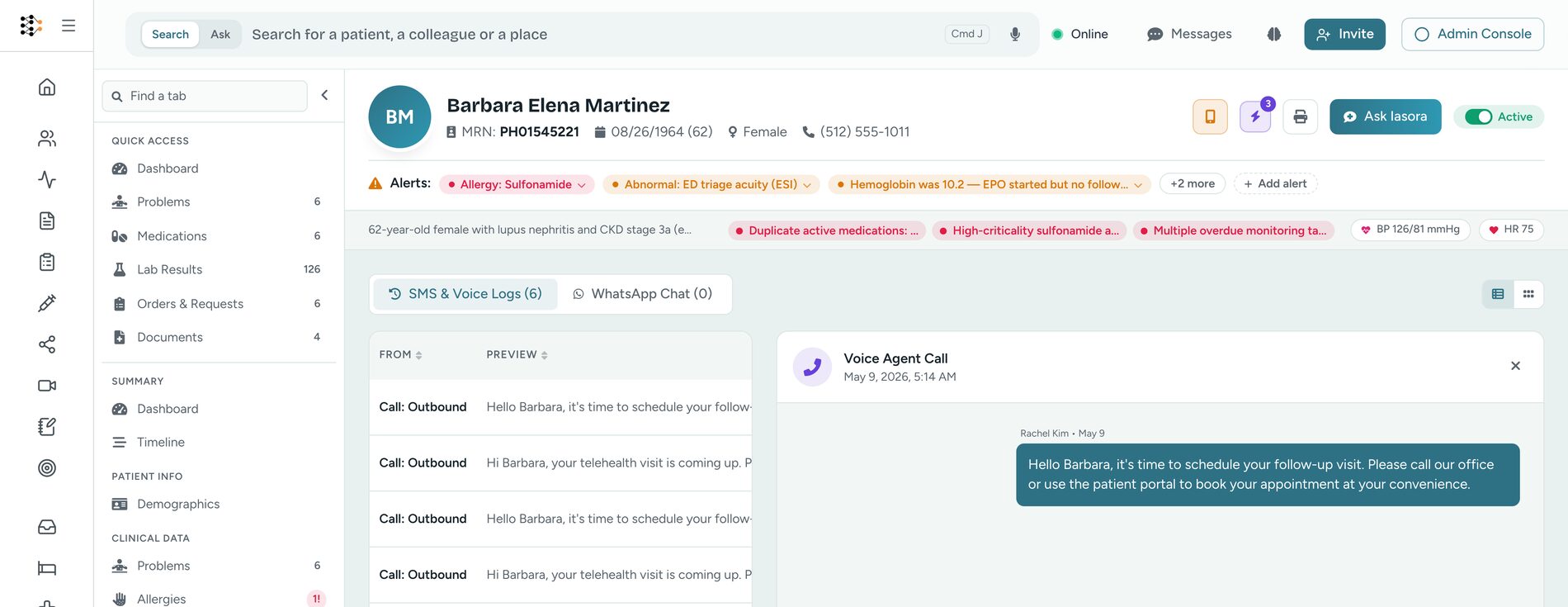The image size is (1568, 607).
Task: Open WhatsApp Chat (0) tab
Action: [643, 294]
